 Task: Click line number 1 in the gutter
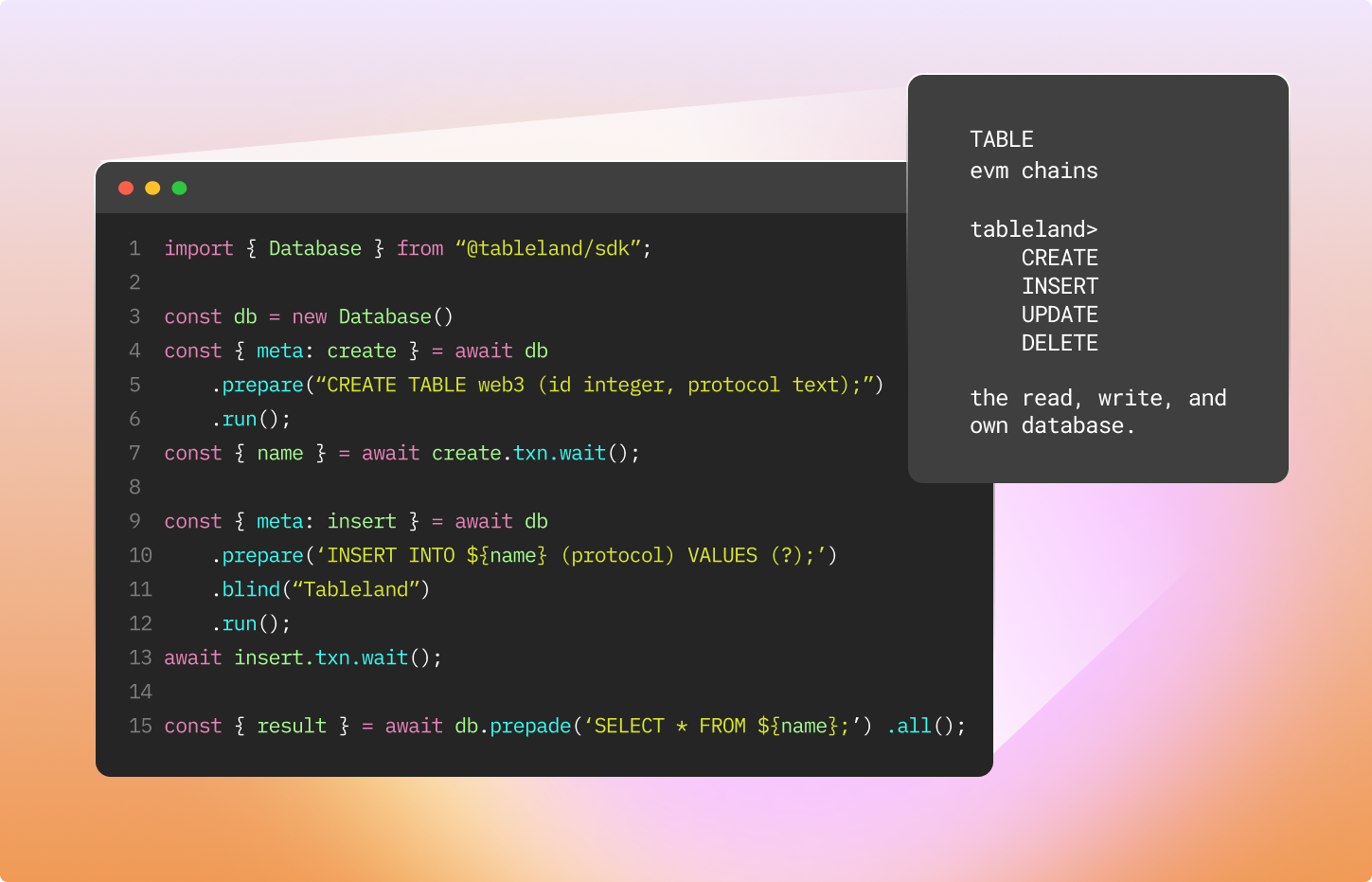(134, 248)
